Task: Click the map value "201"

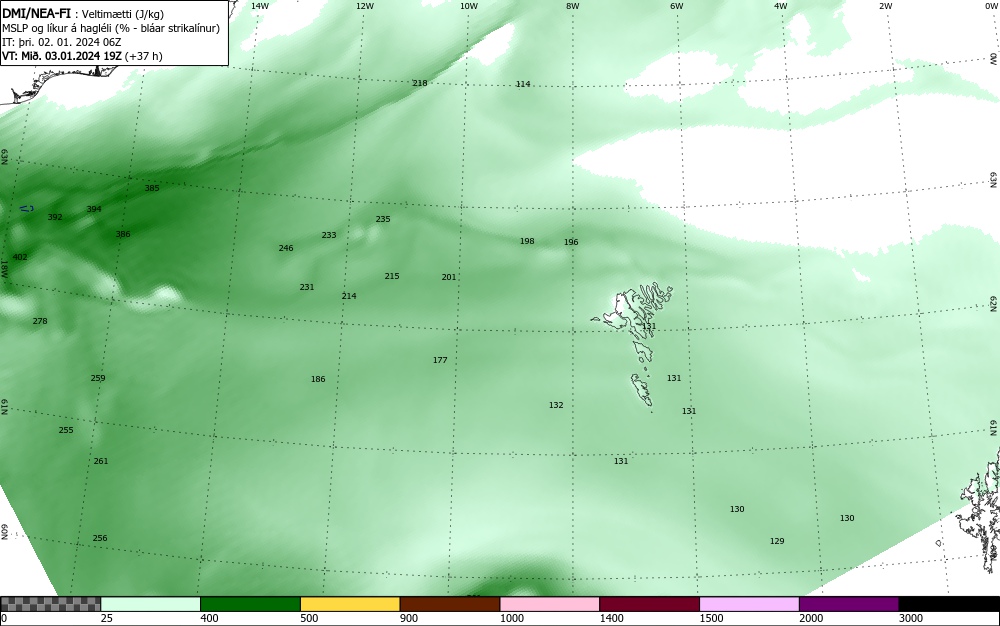Action: (x=449, y=277)
